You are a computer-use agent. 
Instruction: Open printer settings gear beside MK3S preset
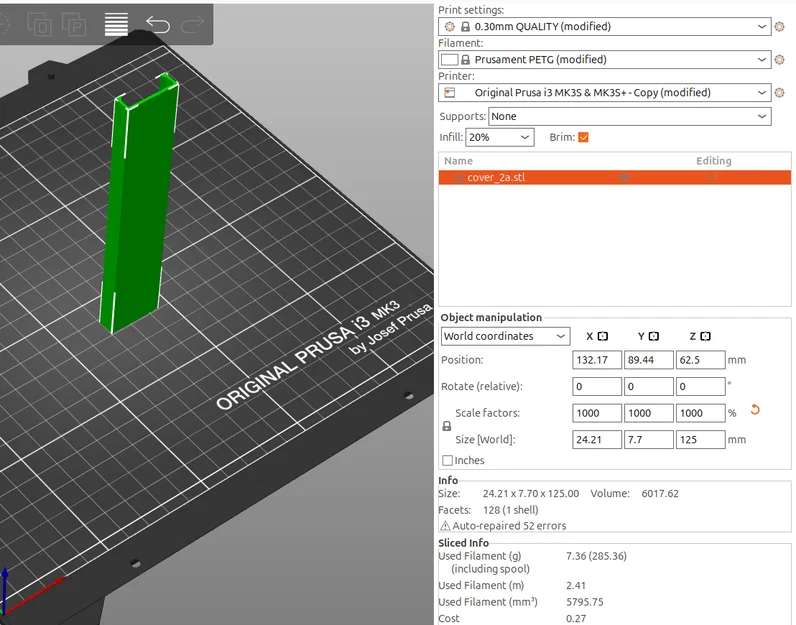780,92
